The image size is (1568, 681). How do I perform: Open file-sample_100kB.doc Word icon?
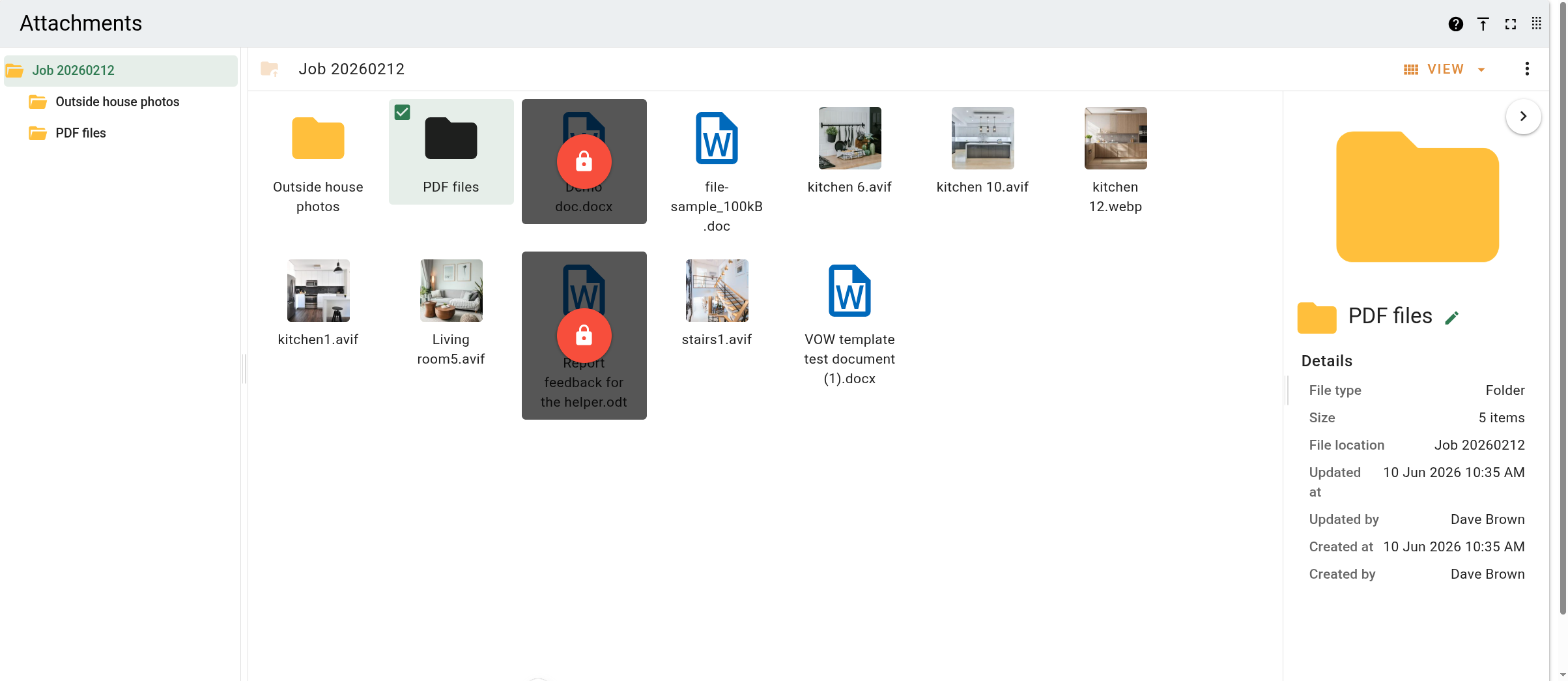(717, 138)
